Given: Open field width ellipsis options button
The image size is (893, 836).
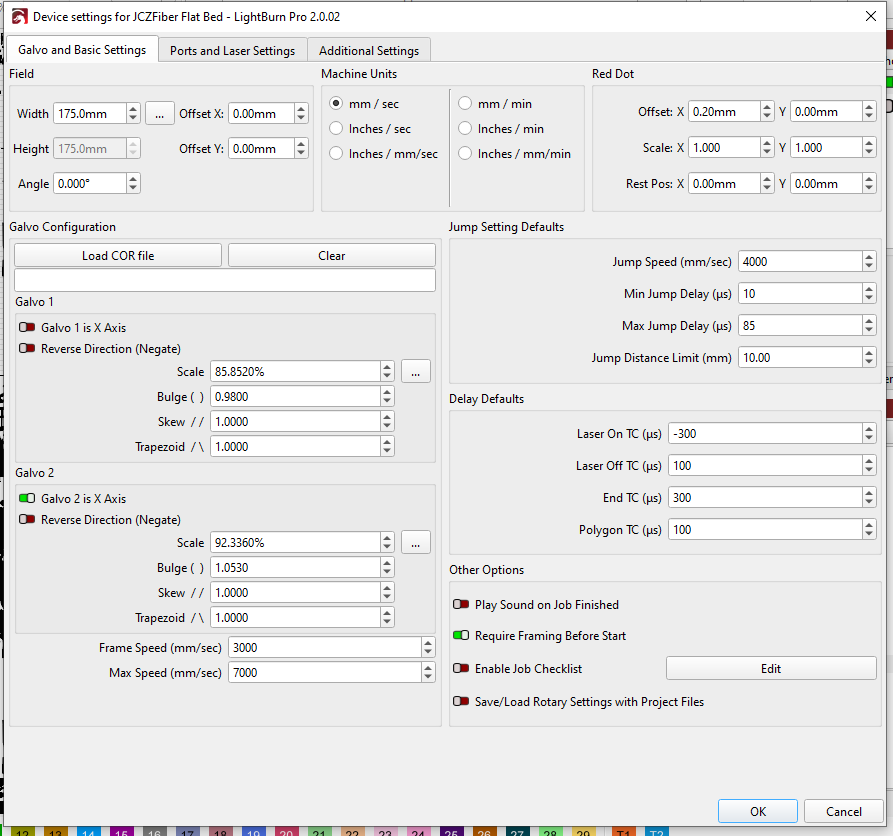Looking at the screenshot, I should [x=160, y=113].
